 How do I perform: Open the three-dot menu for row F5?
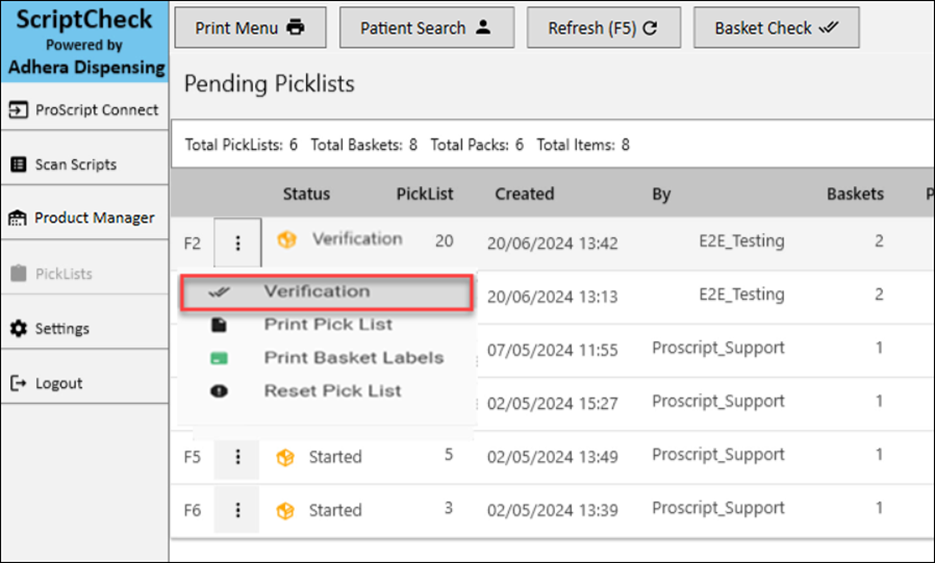237,457
